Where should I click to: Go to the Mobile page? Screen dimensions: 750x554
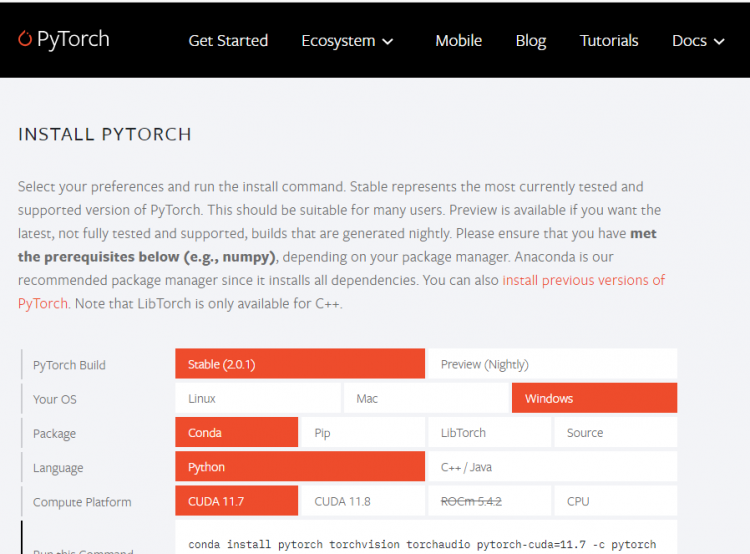458,41
